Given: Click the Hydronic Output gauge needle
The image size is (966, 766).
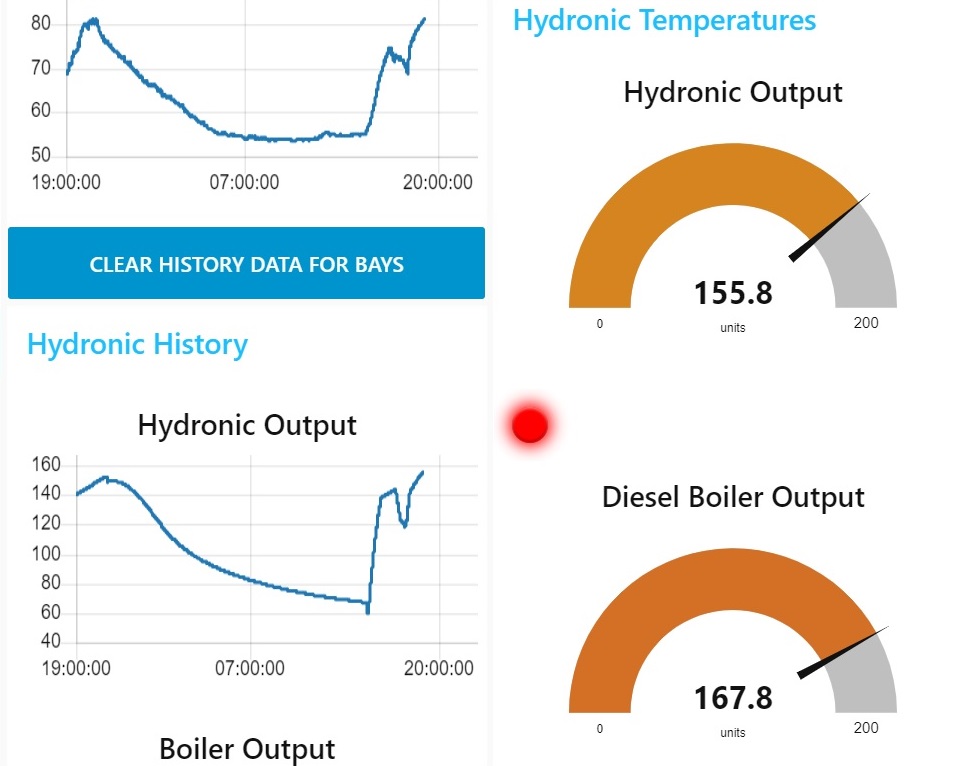Looking at the screenshot, I should coord(829,228).
